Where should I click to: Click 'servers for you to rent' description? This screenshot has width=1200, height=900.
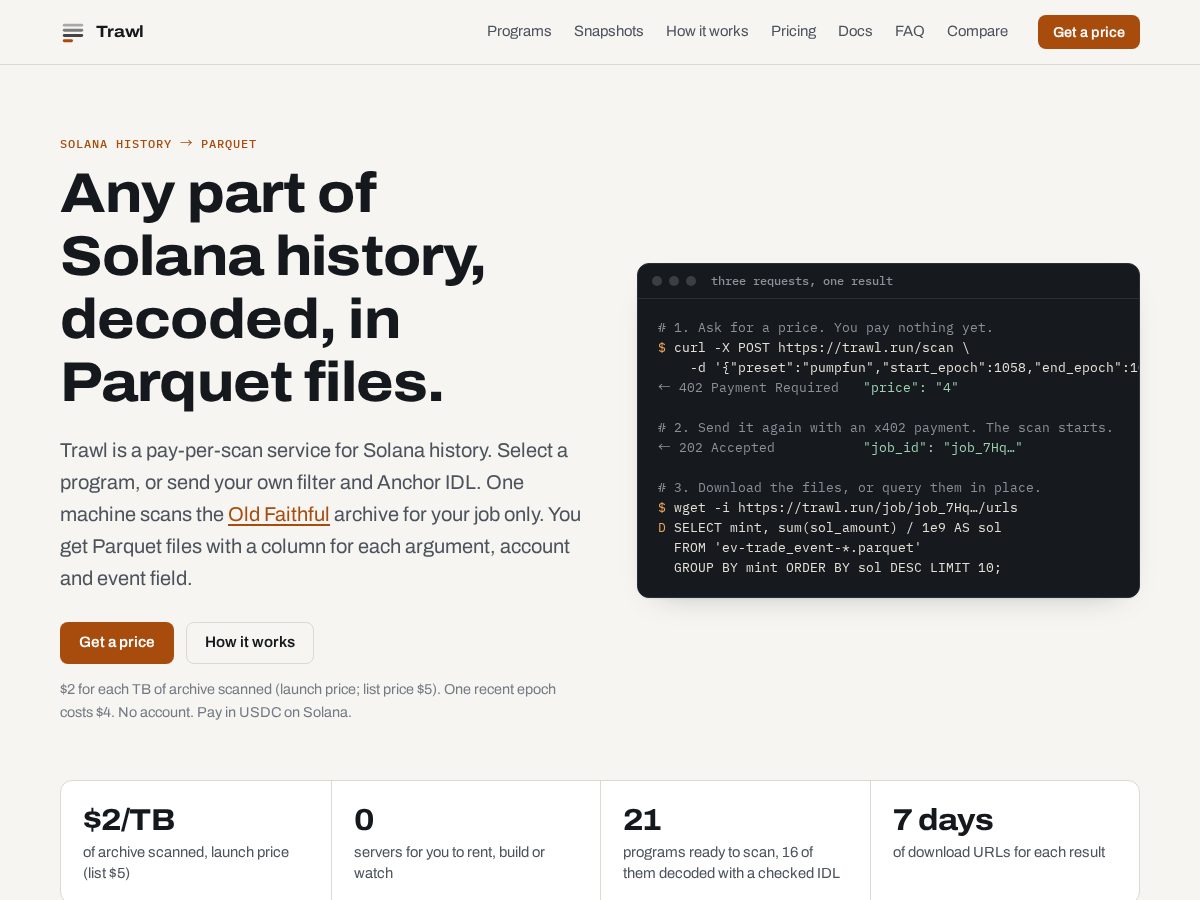point(449,863)
